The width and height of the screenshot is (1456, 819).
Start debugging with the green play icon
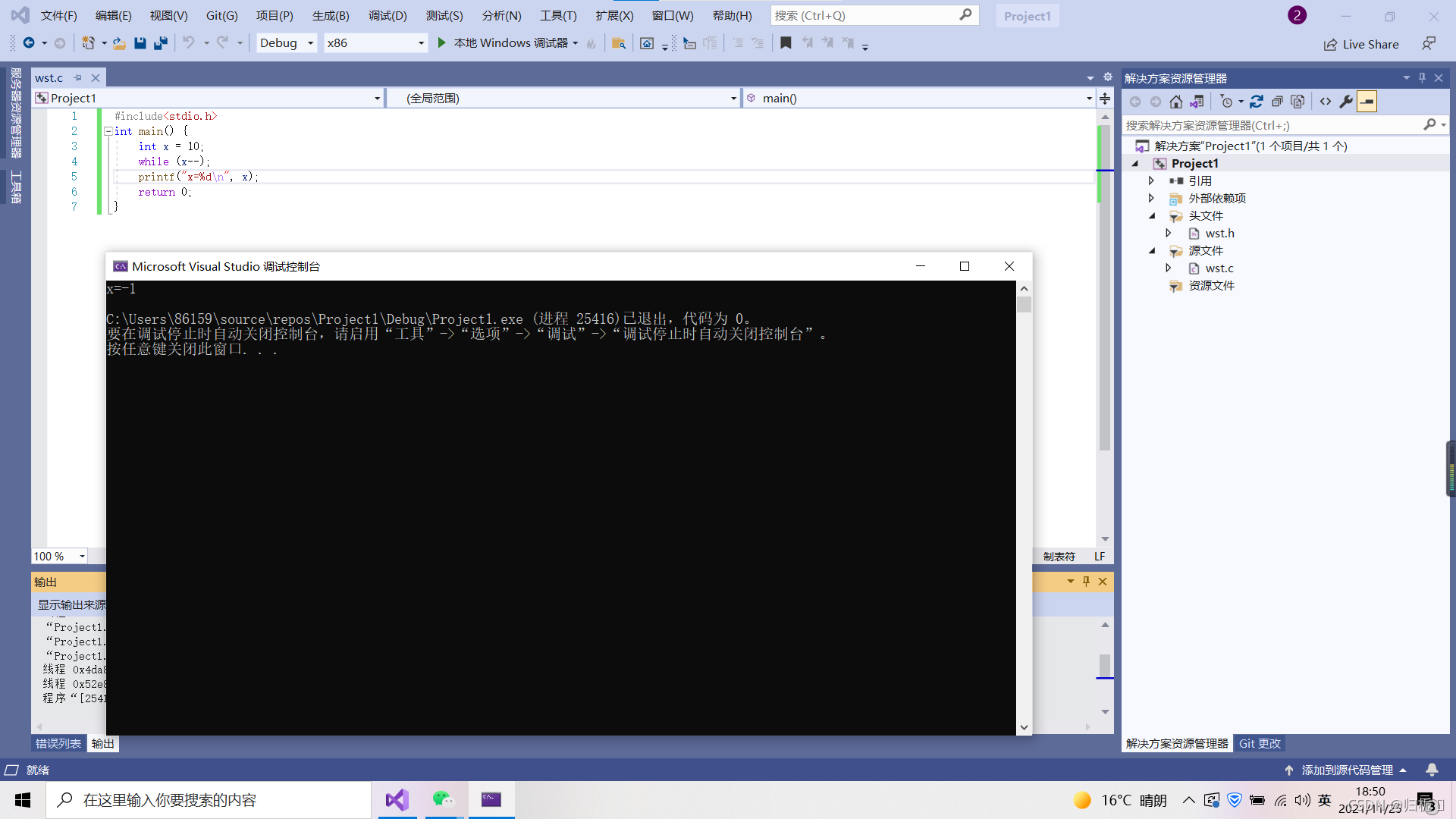pyautogui.click(x=441, y=43)
